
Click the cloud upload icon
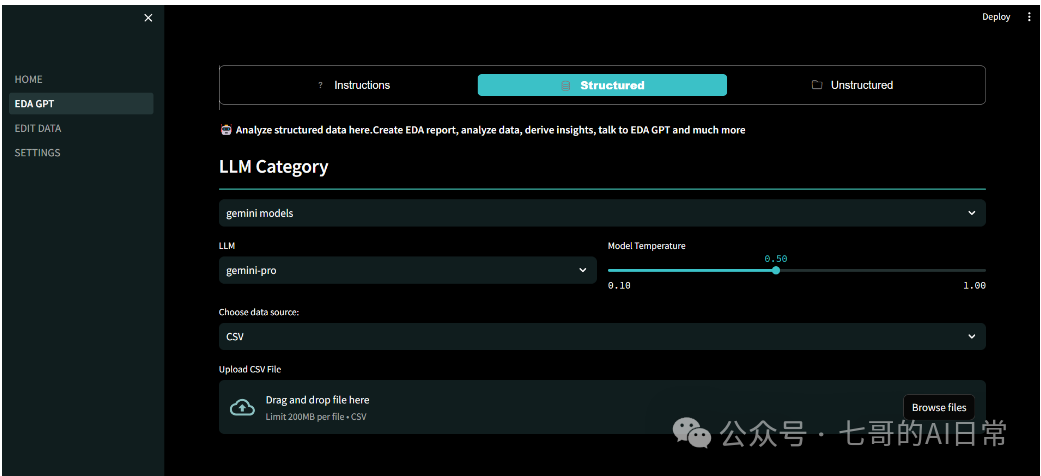(x=242, y=408)
